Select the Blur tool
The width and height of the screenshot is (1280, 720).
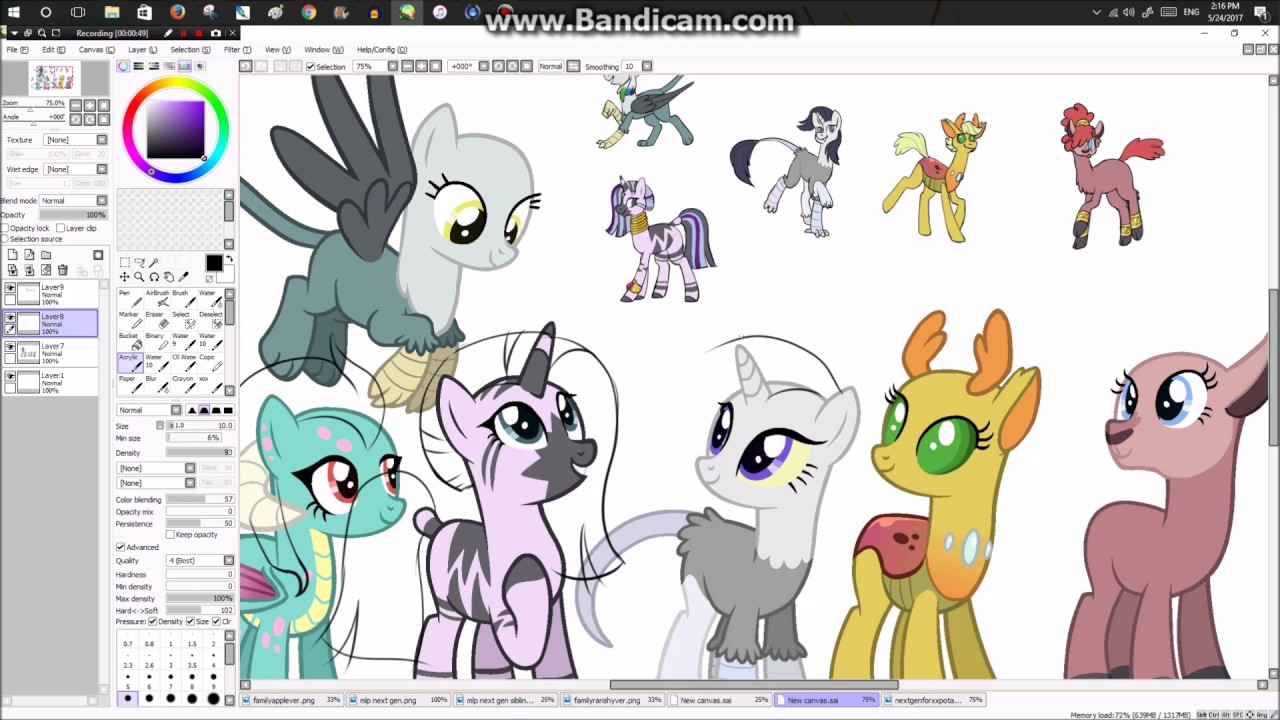156,383
